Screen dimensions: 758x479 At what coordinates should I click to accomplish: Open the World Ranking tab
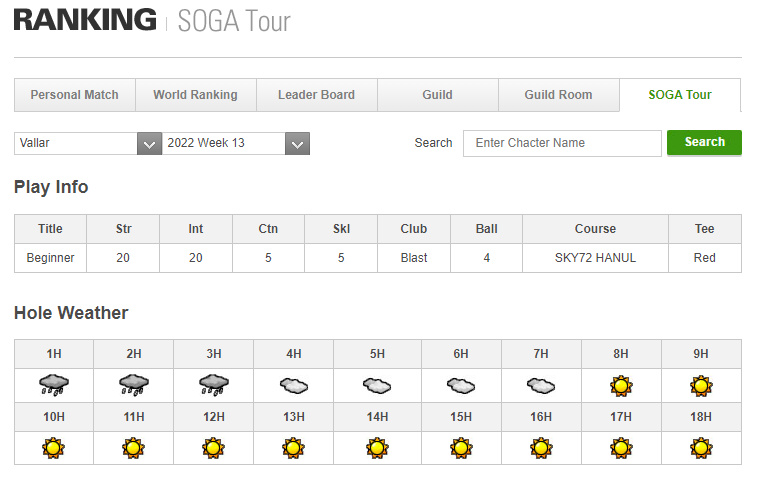pyautogui.click(x=195, y=95)
